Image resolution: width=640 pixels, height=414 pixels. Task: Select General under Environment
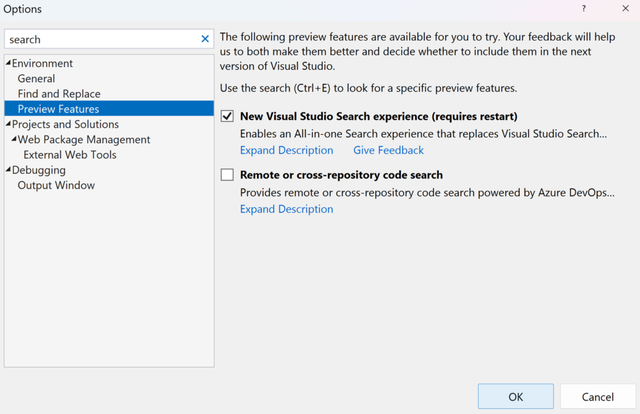pos(36,78)
